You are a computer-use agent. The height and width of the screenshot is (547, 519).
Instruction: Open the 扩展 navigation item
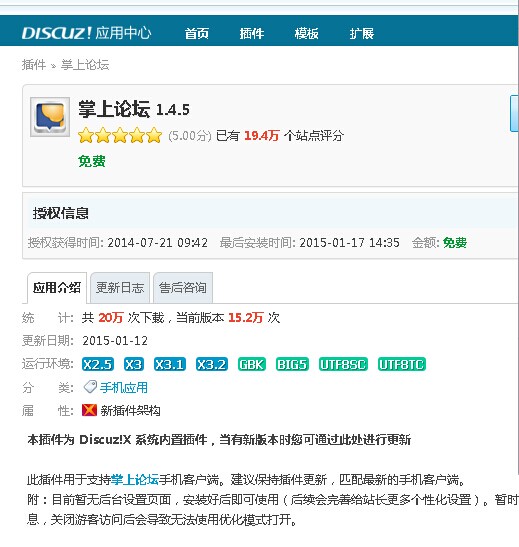point(362,33)
